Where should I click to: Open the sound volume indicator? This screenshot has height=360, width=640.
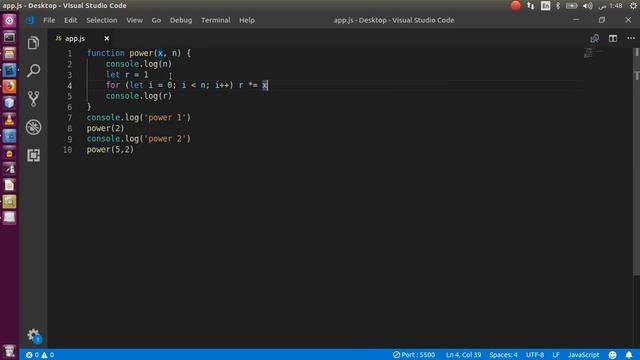coord(587,6)
